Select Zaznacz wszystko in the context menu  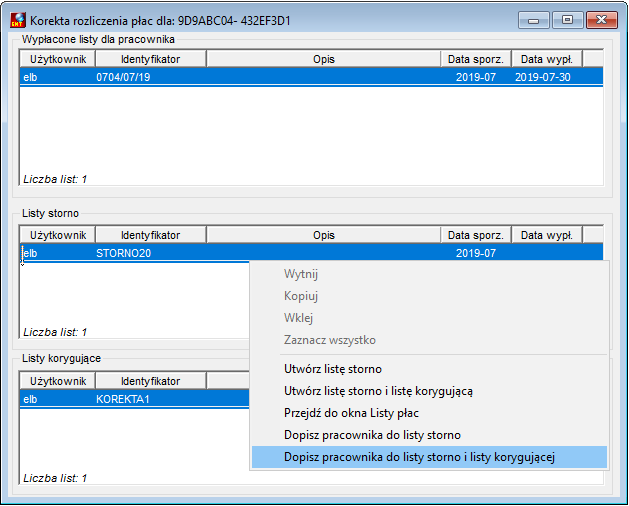tap(429, 340)
